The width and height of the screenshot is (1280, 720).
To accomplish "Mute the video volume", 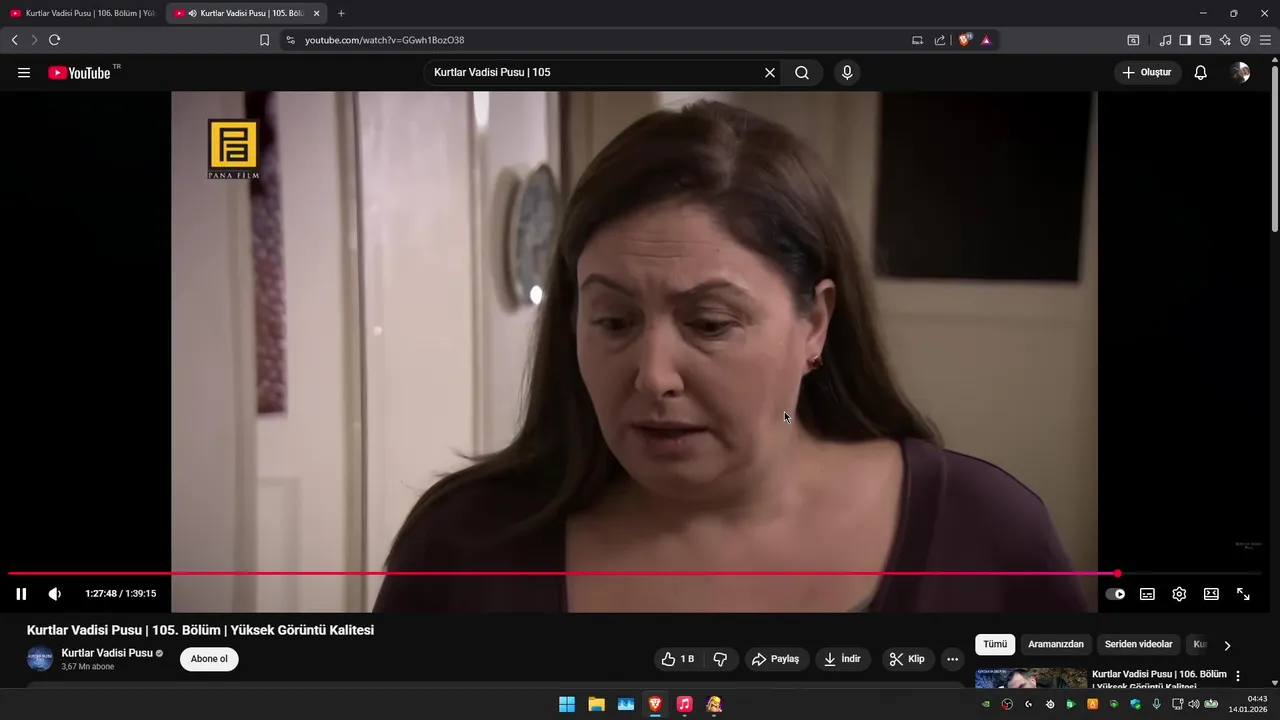I will click(55, 594).
